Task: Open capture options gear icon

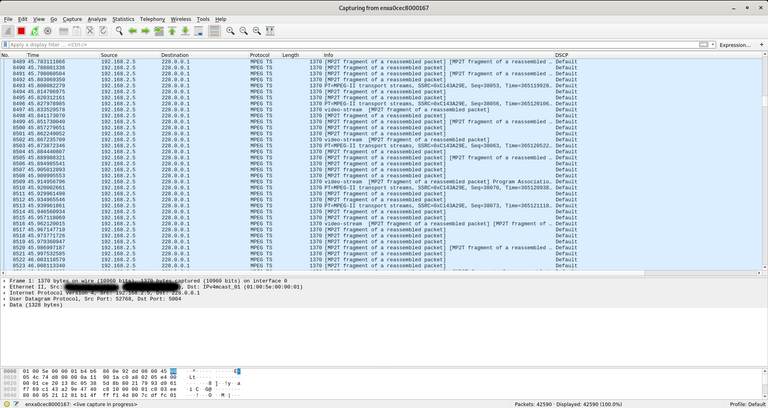Action: click(x=48, y=31)
